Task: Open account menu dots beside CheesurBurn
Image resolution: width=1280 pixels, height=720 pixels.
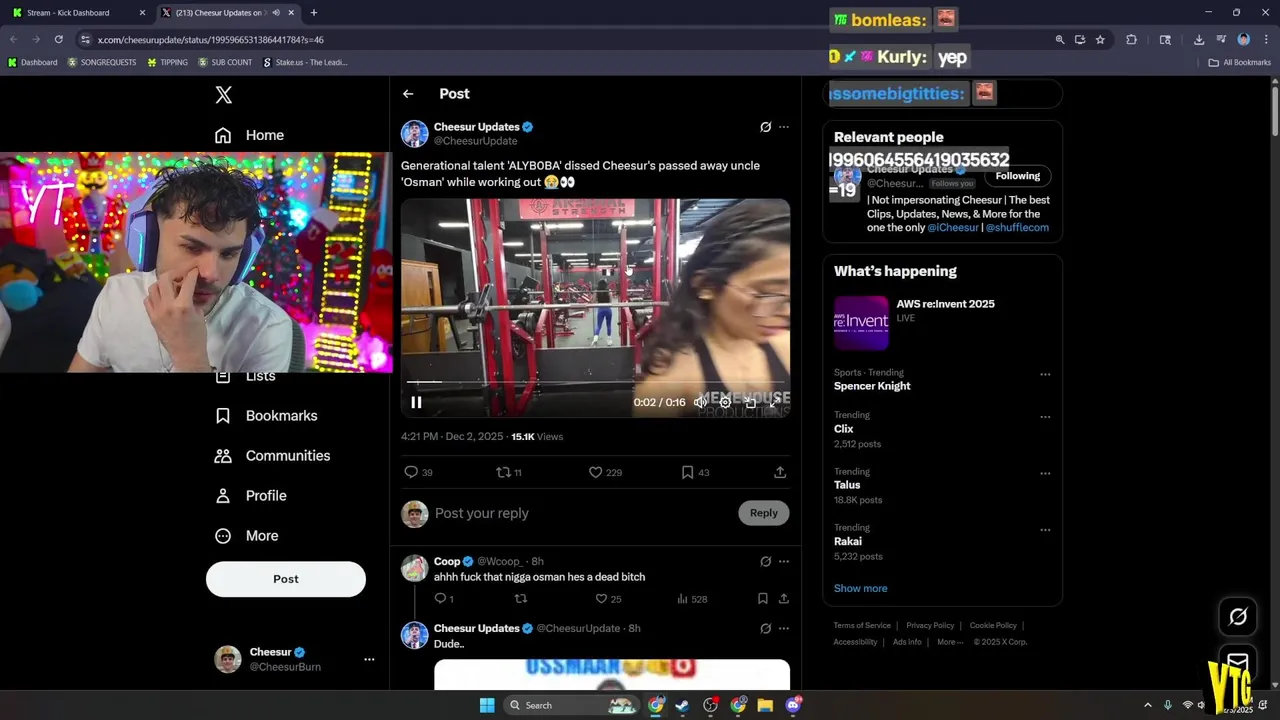Action: click(369, 659)
